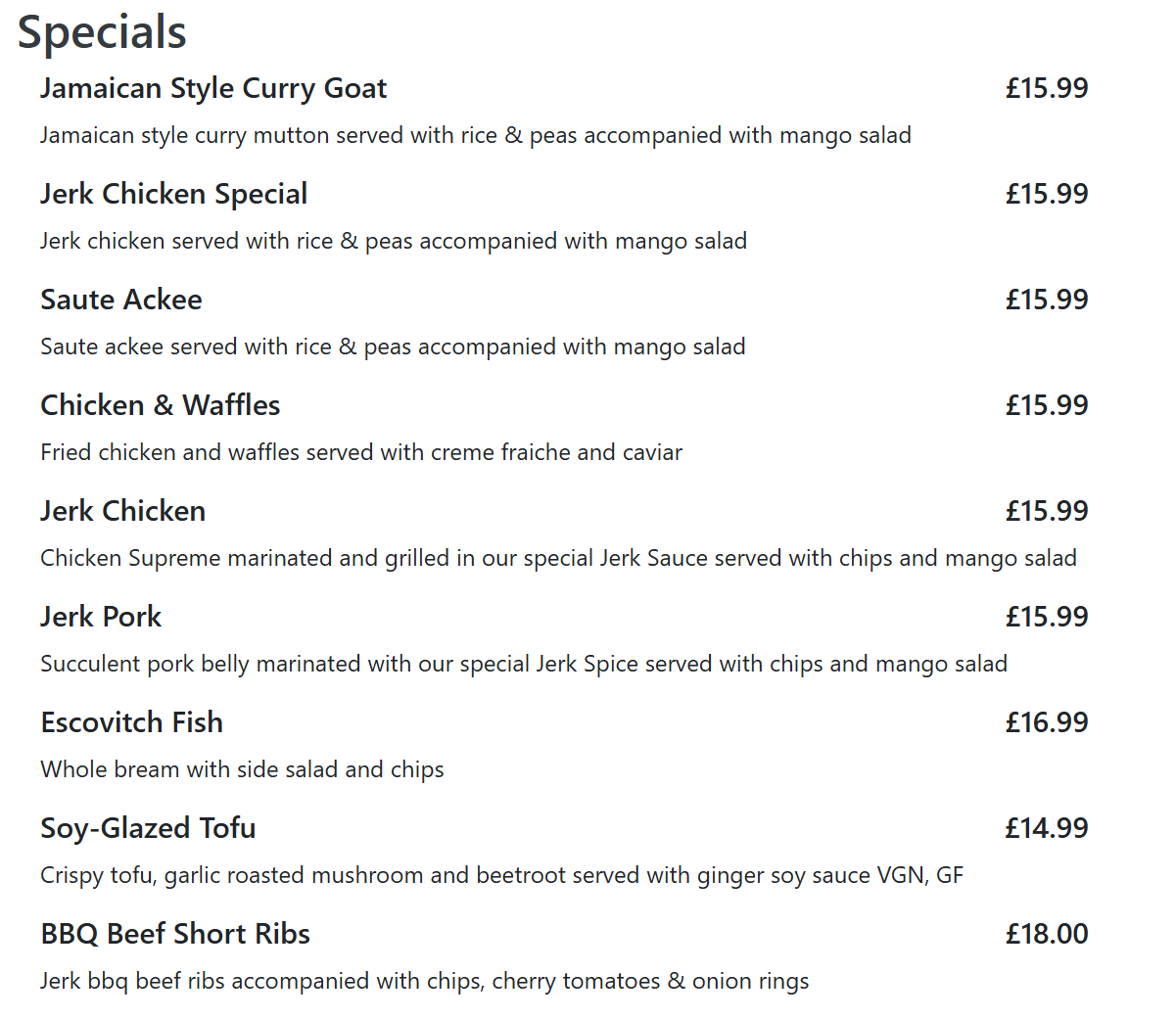Click the Saute ackee served with rice description
This screenshot has height=1019, width=1176.
coord(393,347)
